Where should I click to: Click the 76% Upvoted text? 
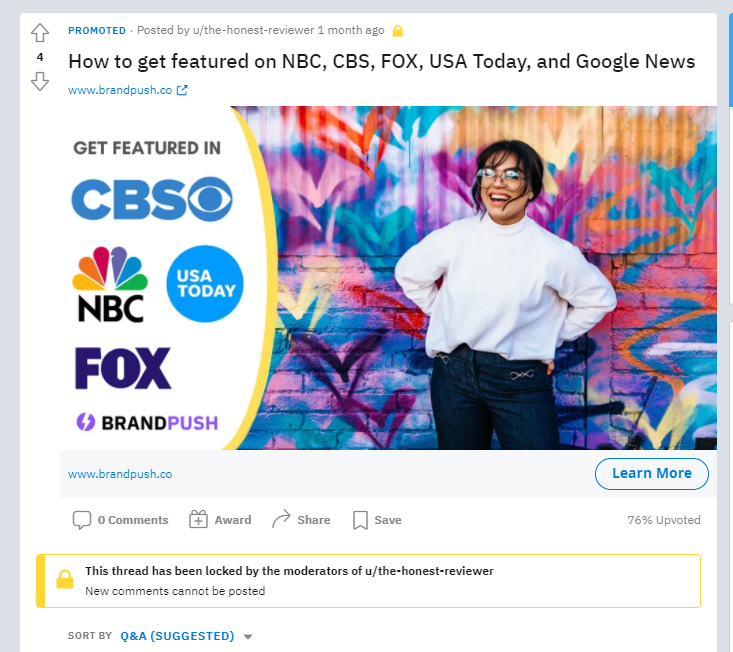click(664, 520)
